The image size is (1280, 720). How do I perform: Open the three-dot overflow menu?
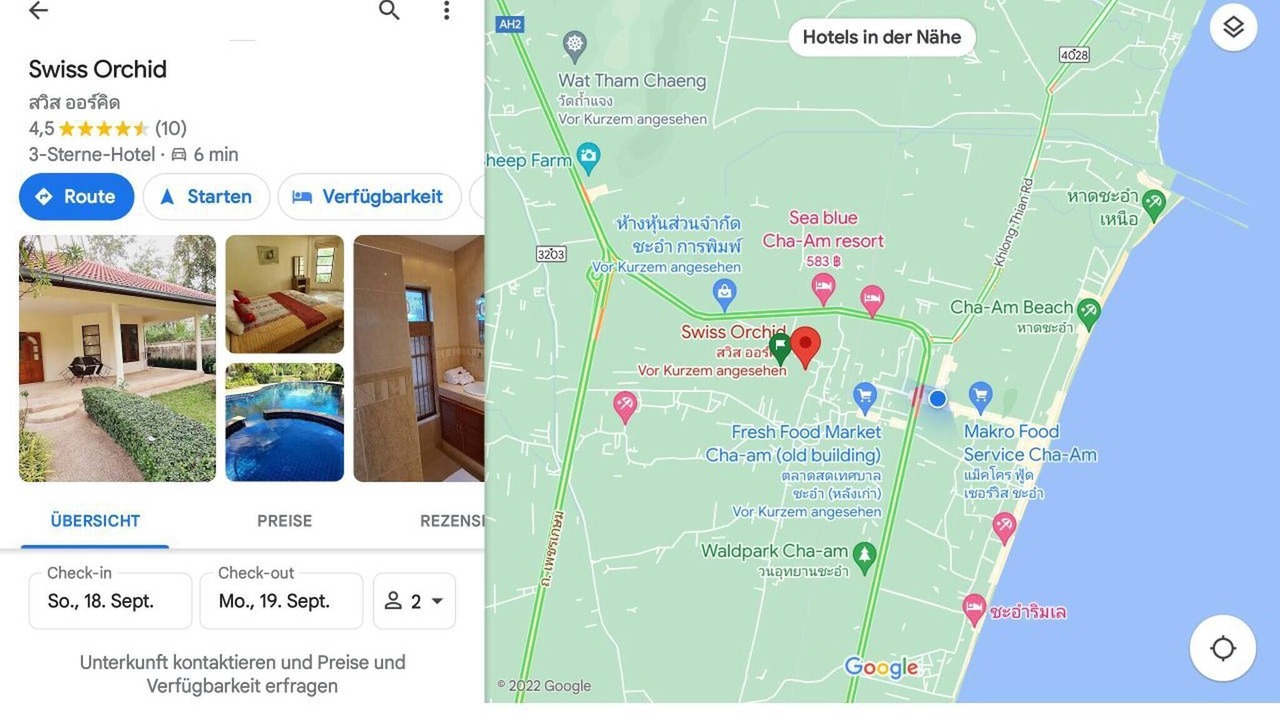[446, 11]
